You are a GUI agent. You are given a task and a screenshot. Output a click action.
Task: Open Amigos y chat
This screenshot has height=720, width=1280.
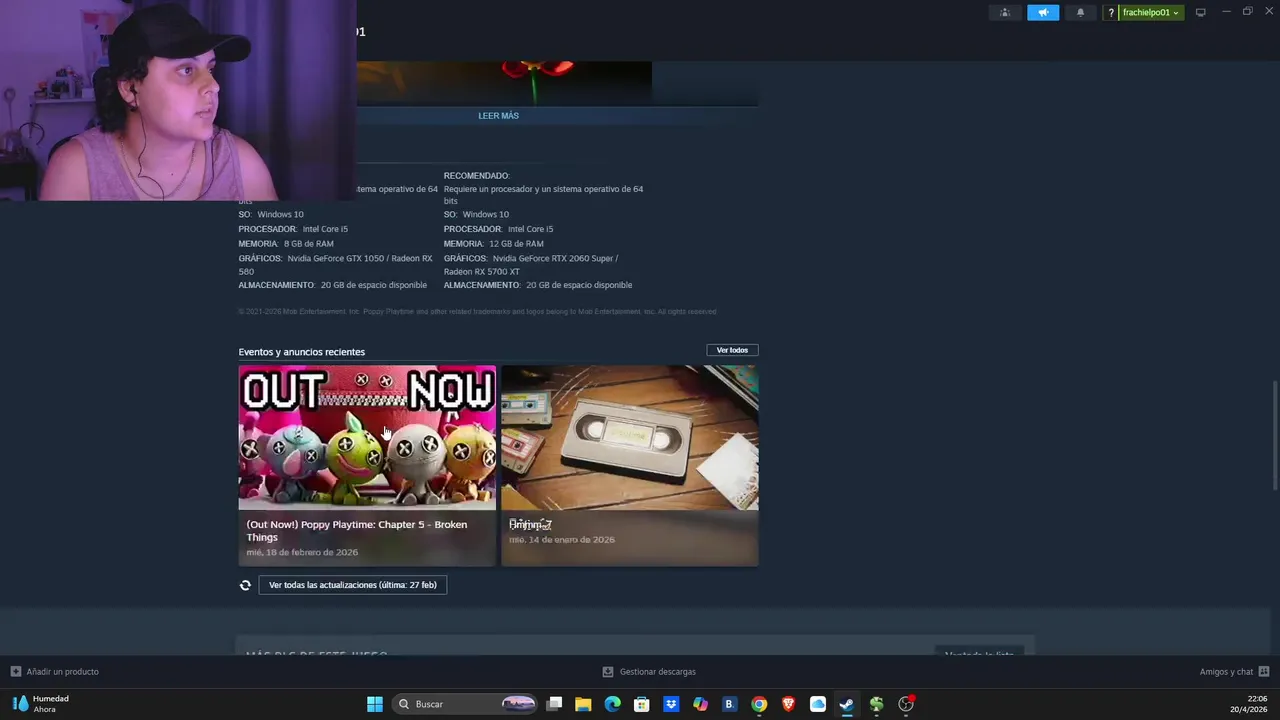pos(1226,672)
